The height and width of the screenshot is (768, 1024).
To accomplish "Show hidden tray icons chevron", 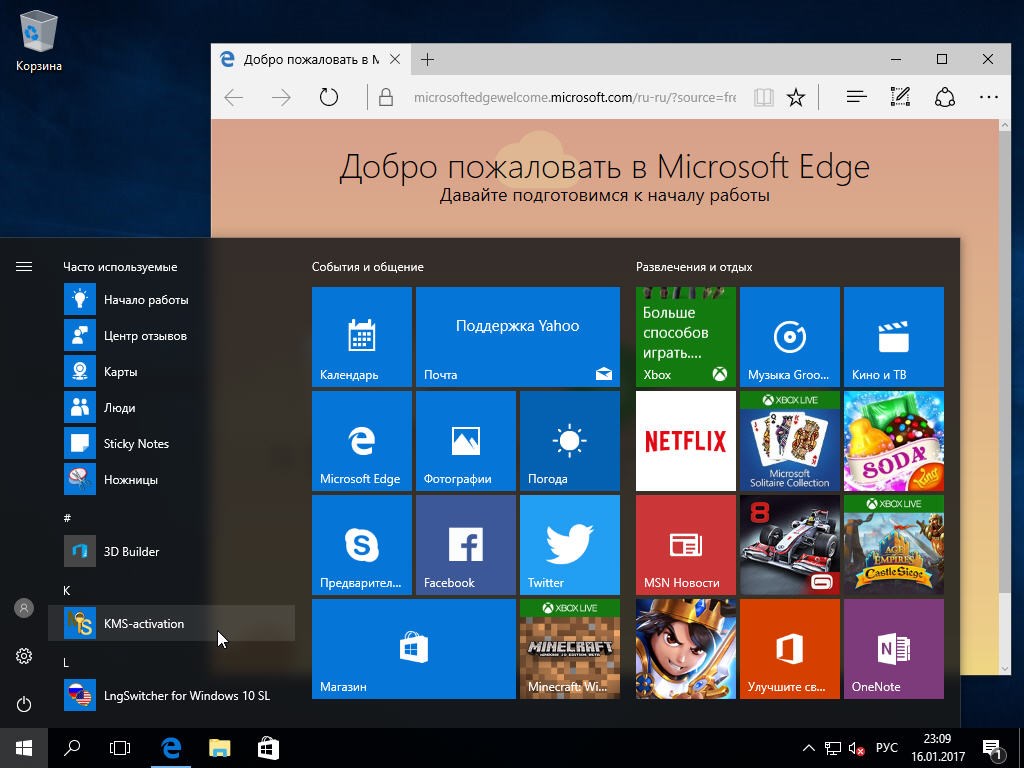I will point(808,748).
